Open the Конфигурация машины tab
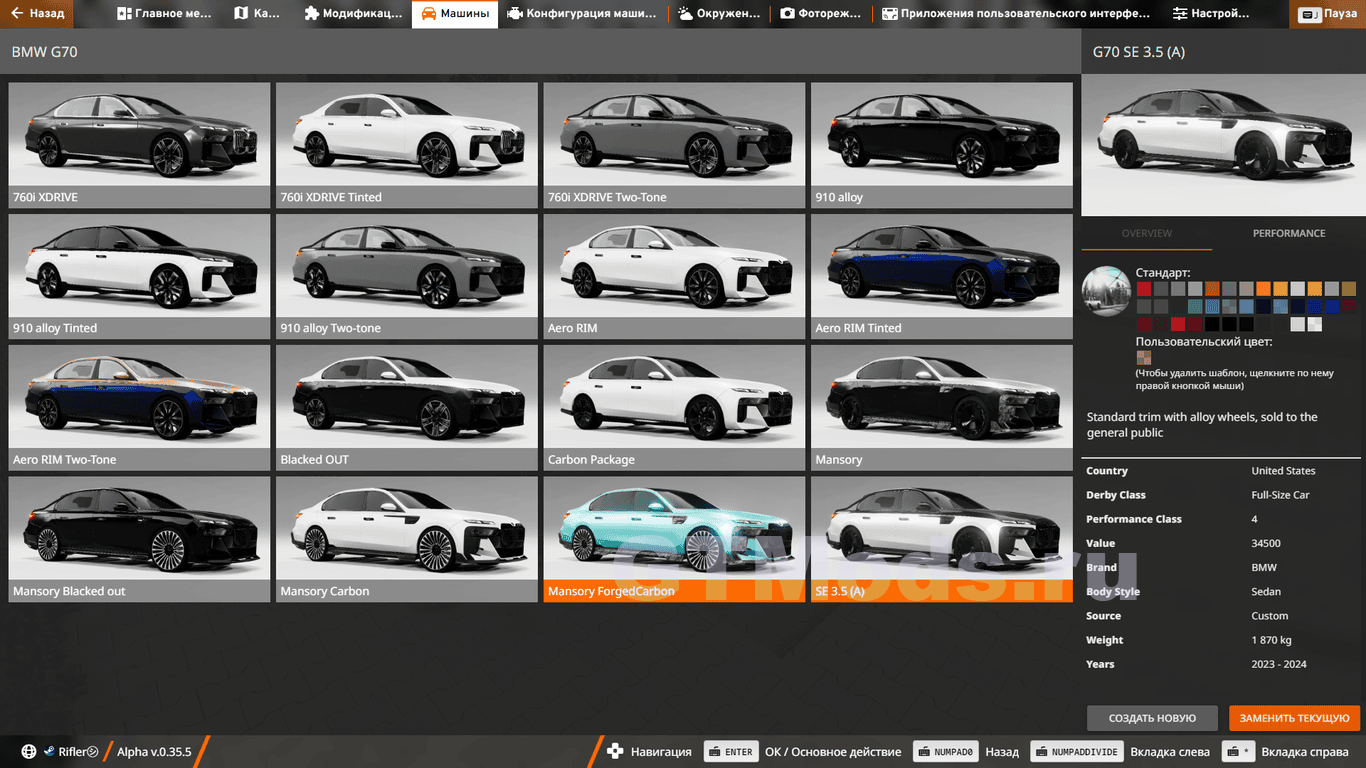This screenshot has height=768, width=1366. (583, 14)
